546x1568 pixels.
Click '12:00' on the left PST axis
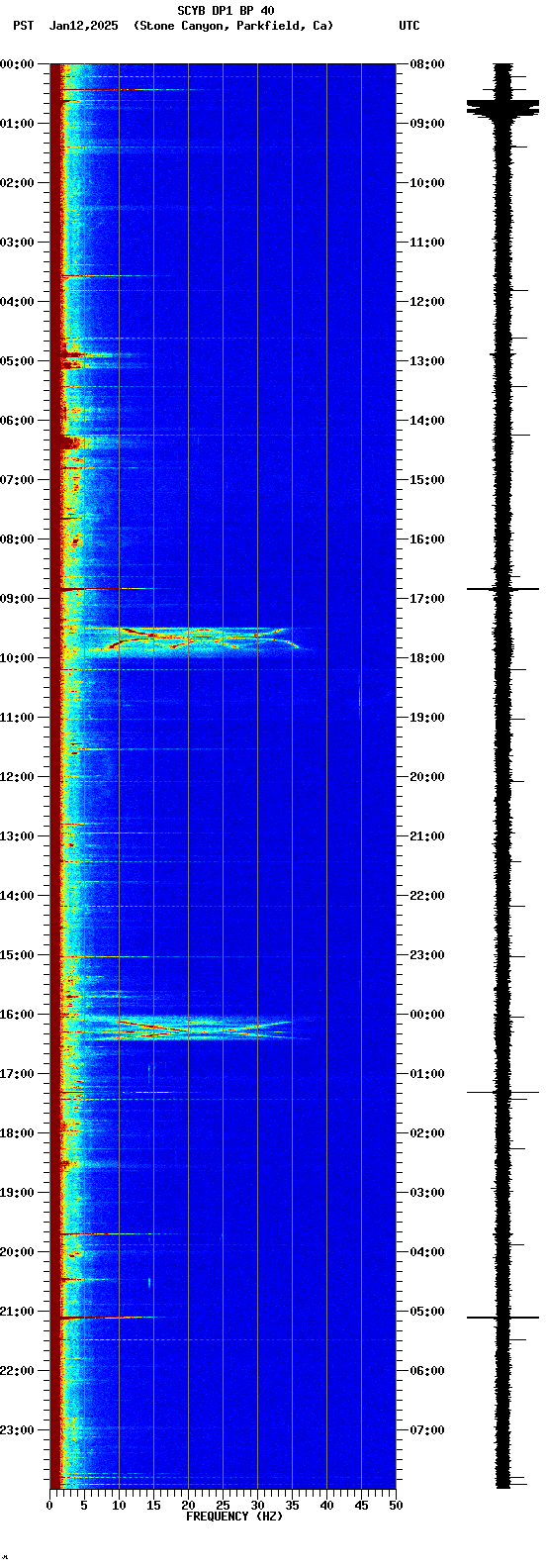point(17,777)
